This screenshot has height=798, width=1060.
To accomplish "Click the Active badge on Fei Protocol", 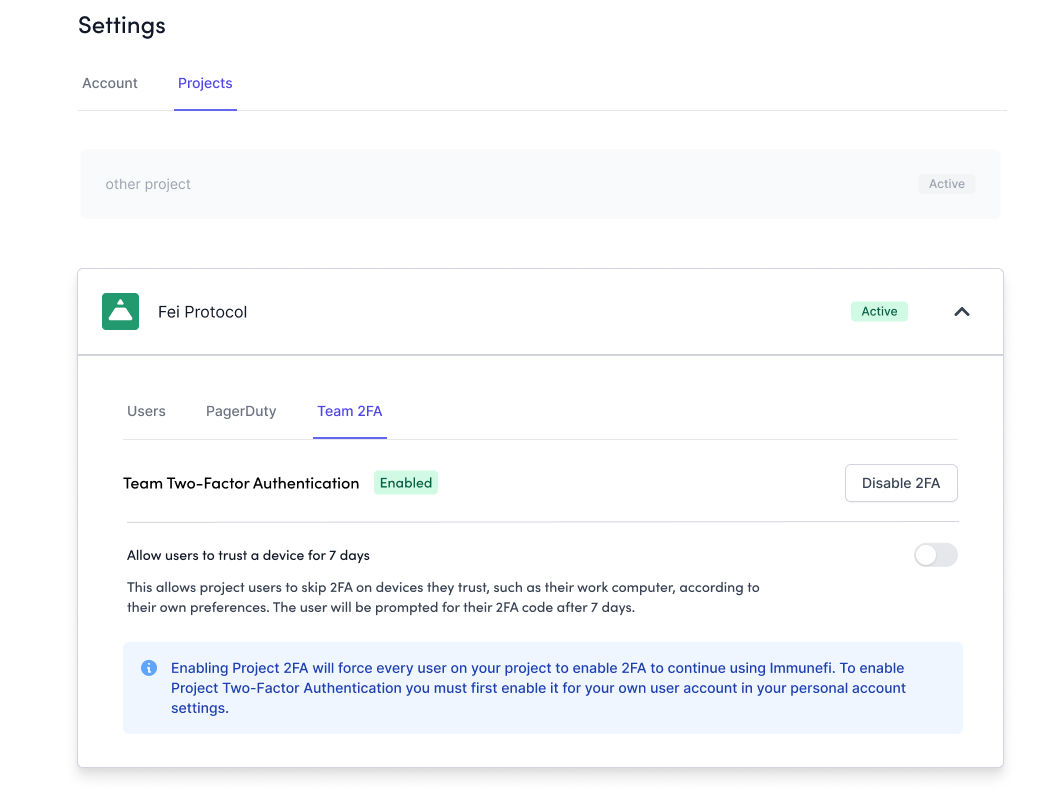I will coord(879,311).
